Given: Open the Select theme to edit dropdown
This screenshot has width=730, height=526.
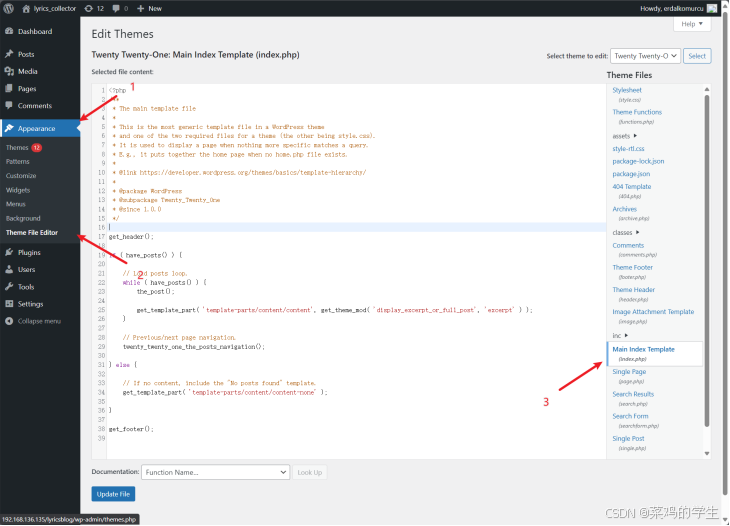Looking at the screenshot, I should pyautogui.click(x=645, y=56).
